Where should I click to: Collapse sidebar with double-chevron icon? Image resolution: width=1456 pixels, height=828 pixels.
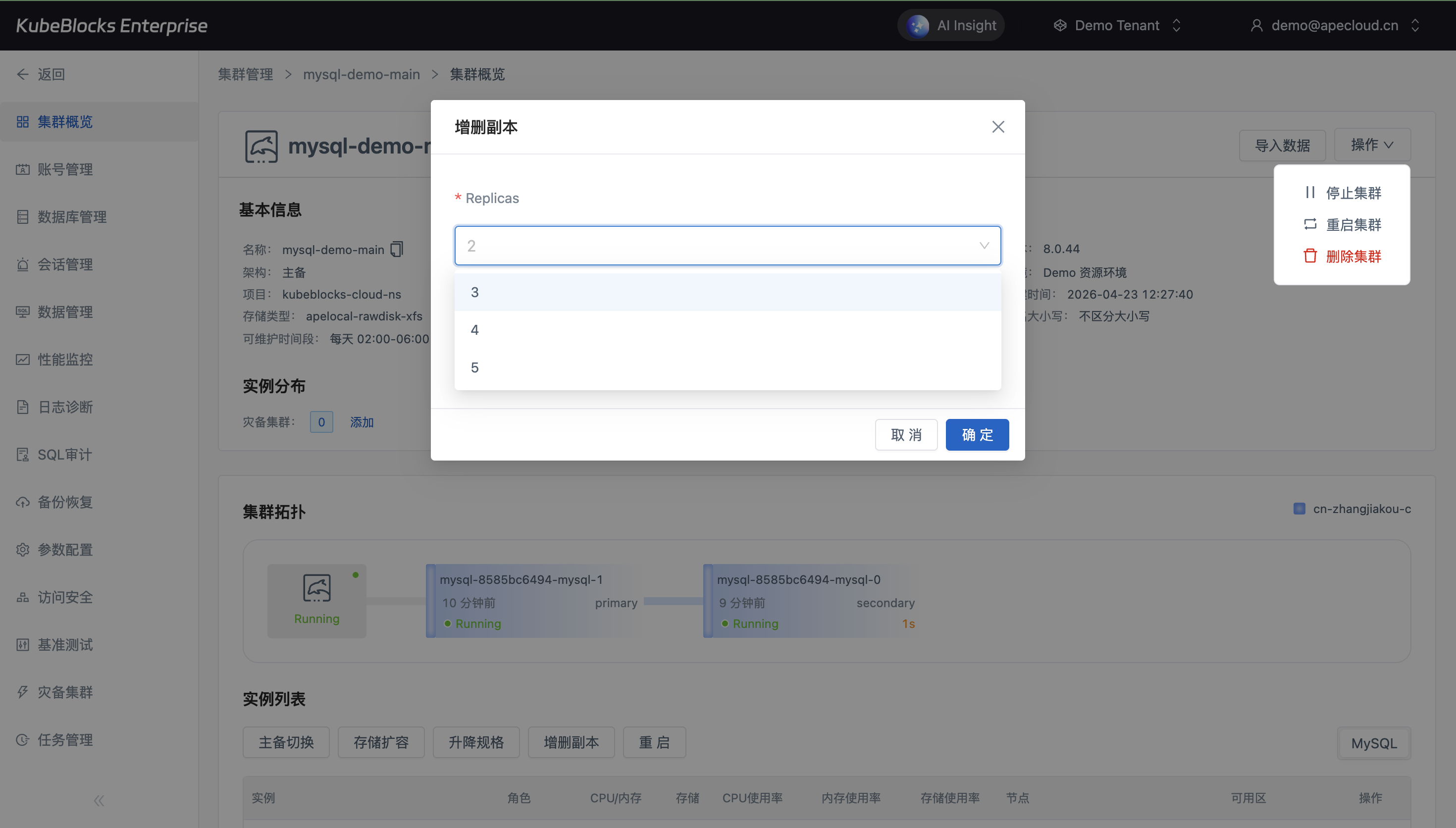pos(99,801)
